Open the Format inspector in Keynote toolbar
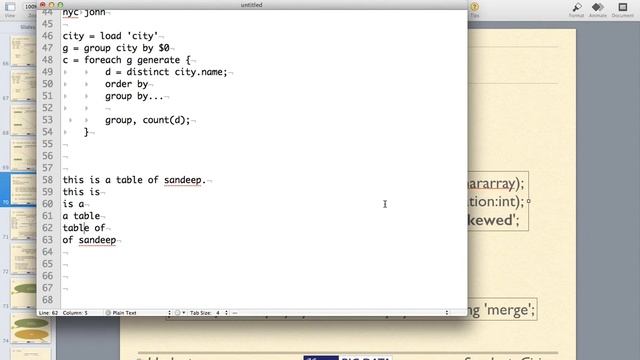 point(576,10)
